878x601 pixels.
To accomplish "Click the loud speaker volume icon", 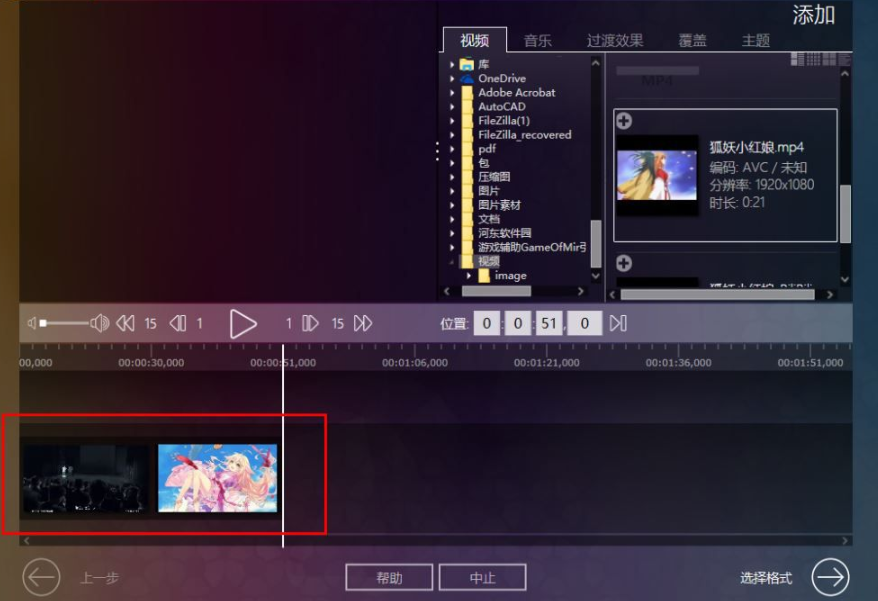I will pyautogui.click(x=100, y=323).
